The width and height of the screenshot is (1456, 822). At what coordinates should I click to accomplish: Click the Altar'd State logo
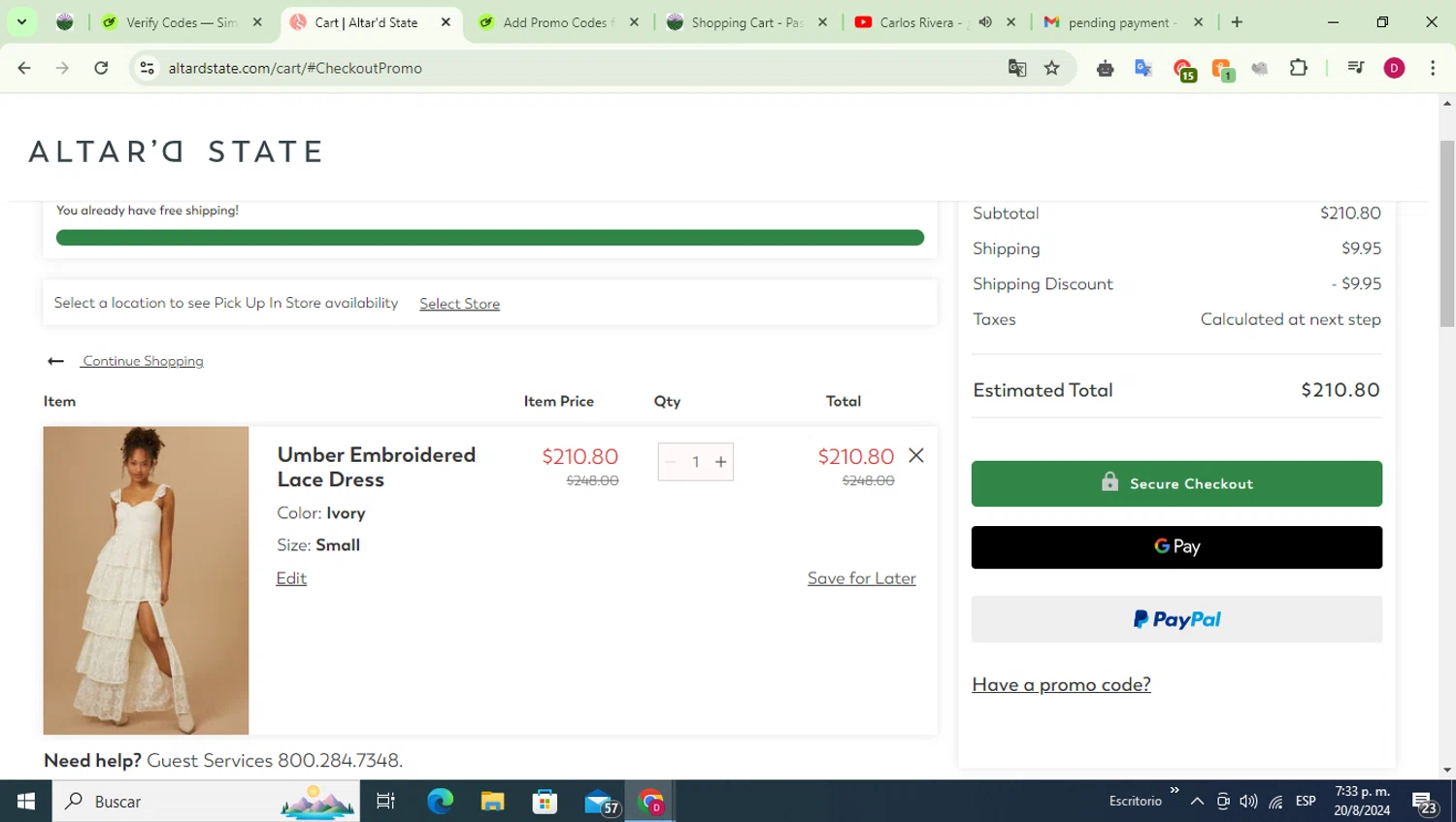[x=176, y=151]
